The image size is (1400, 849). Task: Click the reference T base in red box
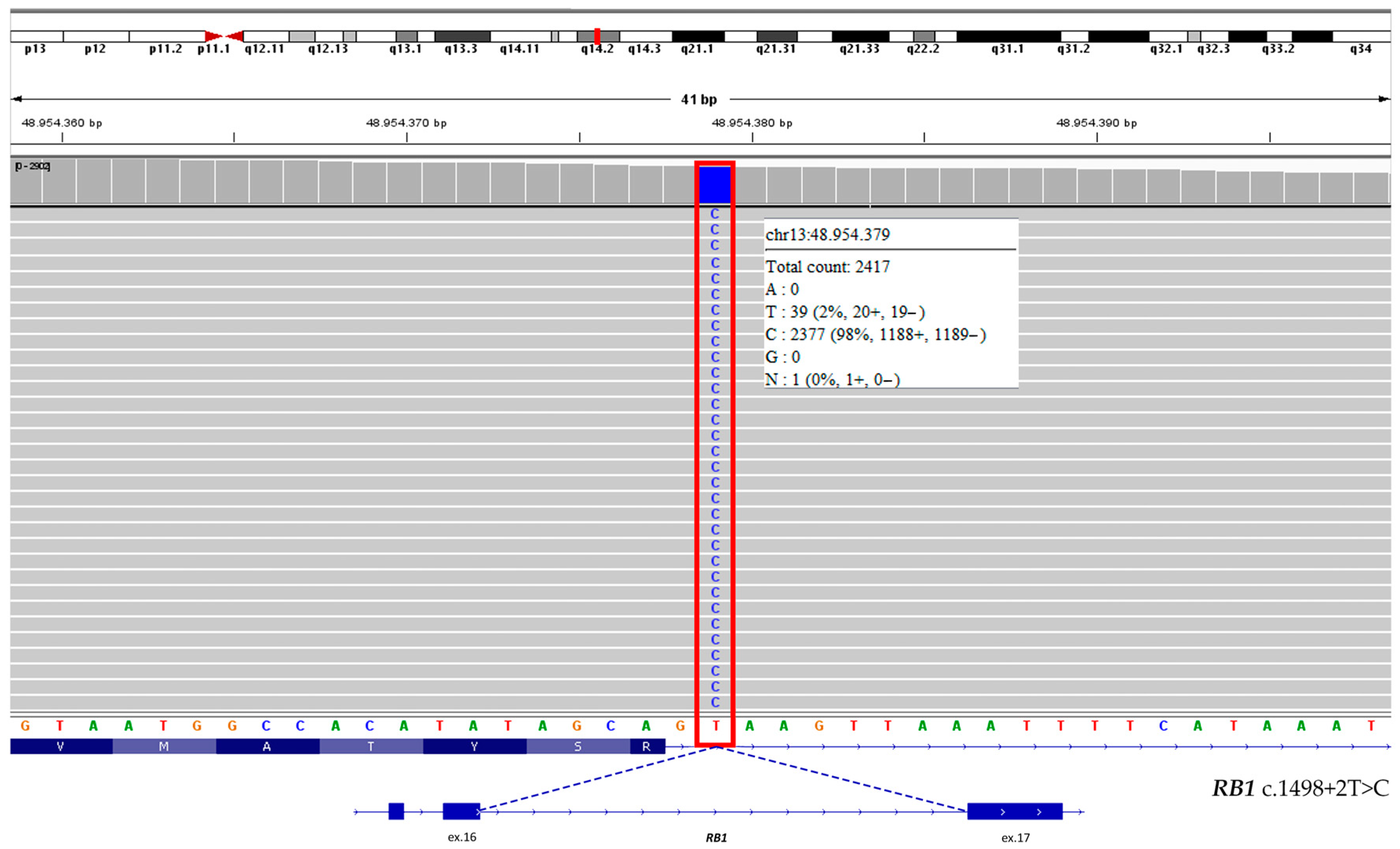[715, 726]
